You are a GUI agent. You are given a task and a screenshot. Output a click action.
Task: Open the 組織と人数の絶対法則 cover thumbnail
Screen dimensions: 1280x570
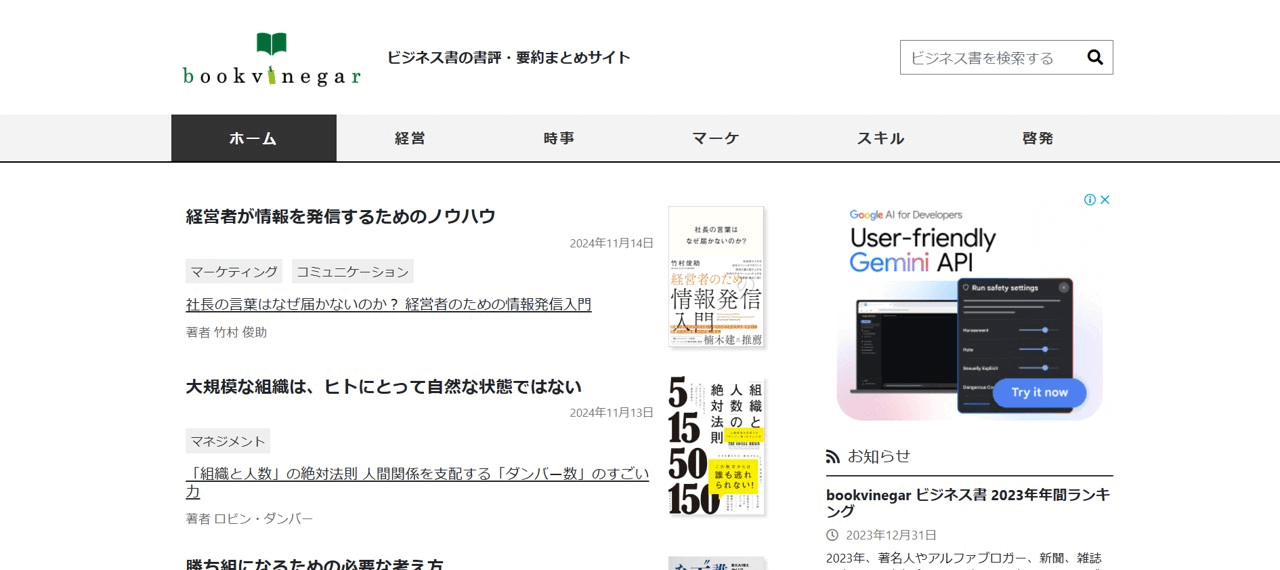(716, 446)
